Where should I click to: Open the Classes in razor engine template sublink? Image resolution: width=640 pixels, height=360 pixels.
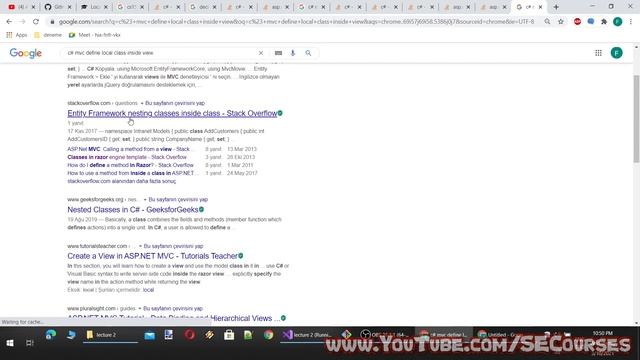pos(127,157)
